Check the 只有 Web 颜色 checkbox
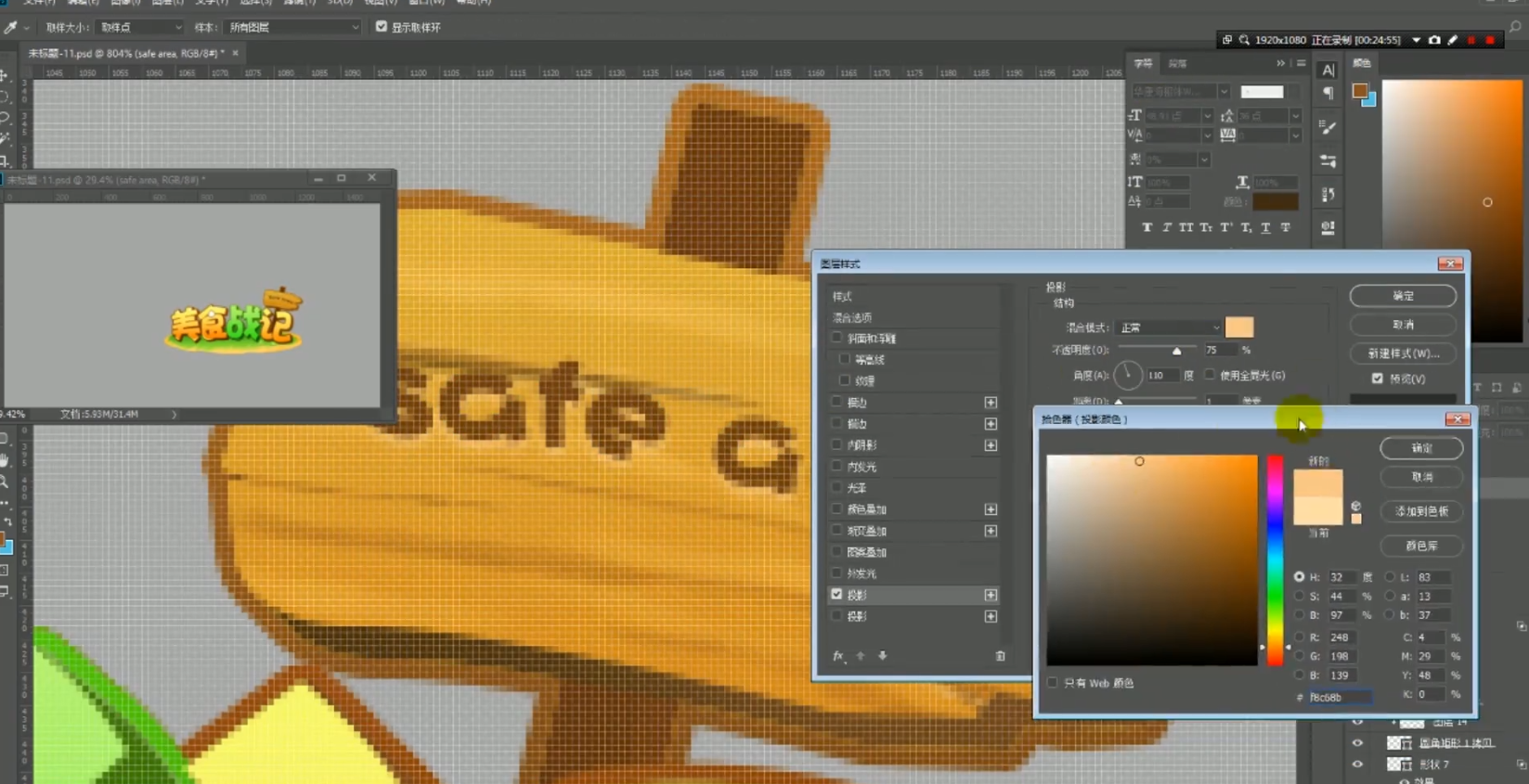Screen dimensions: 1529x784 [1053, 683]
